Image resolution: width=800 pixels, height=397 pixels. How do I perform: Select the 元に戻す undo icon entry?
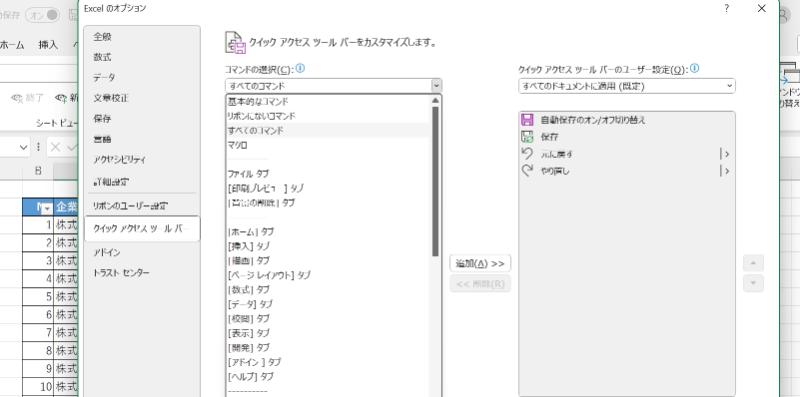(x=527, y=154)
